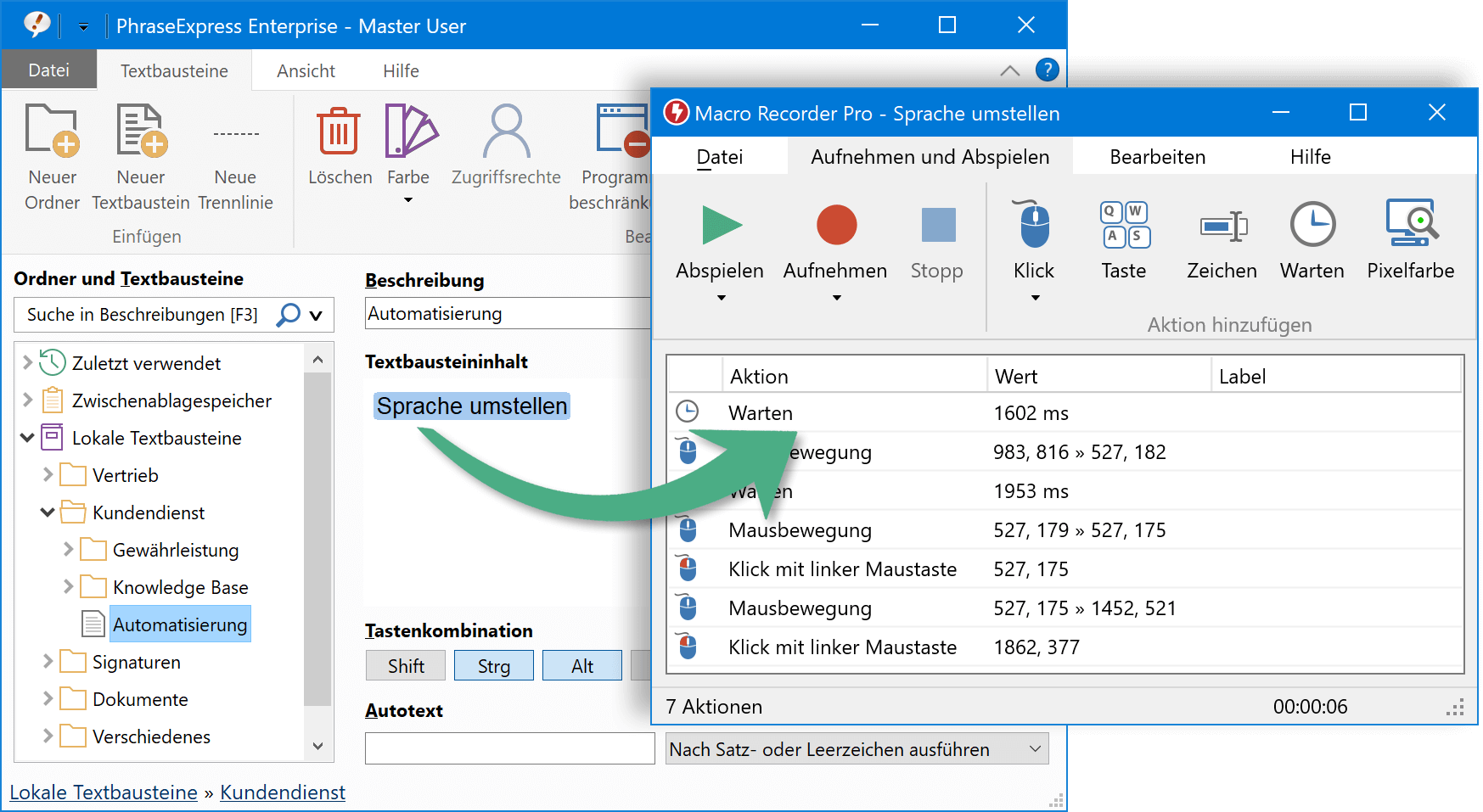The image size is (1483, 812).
Task: Select the Signaturen folder
Action: pos(137,662)
